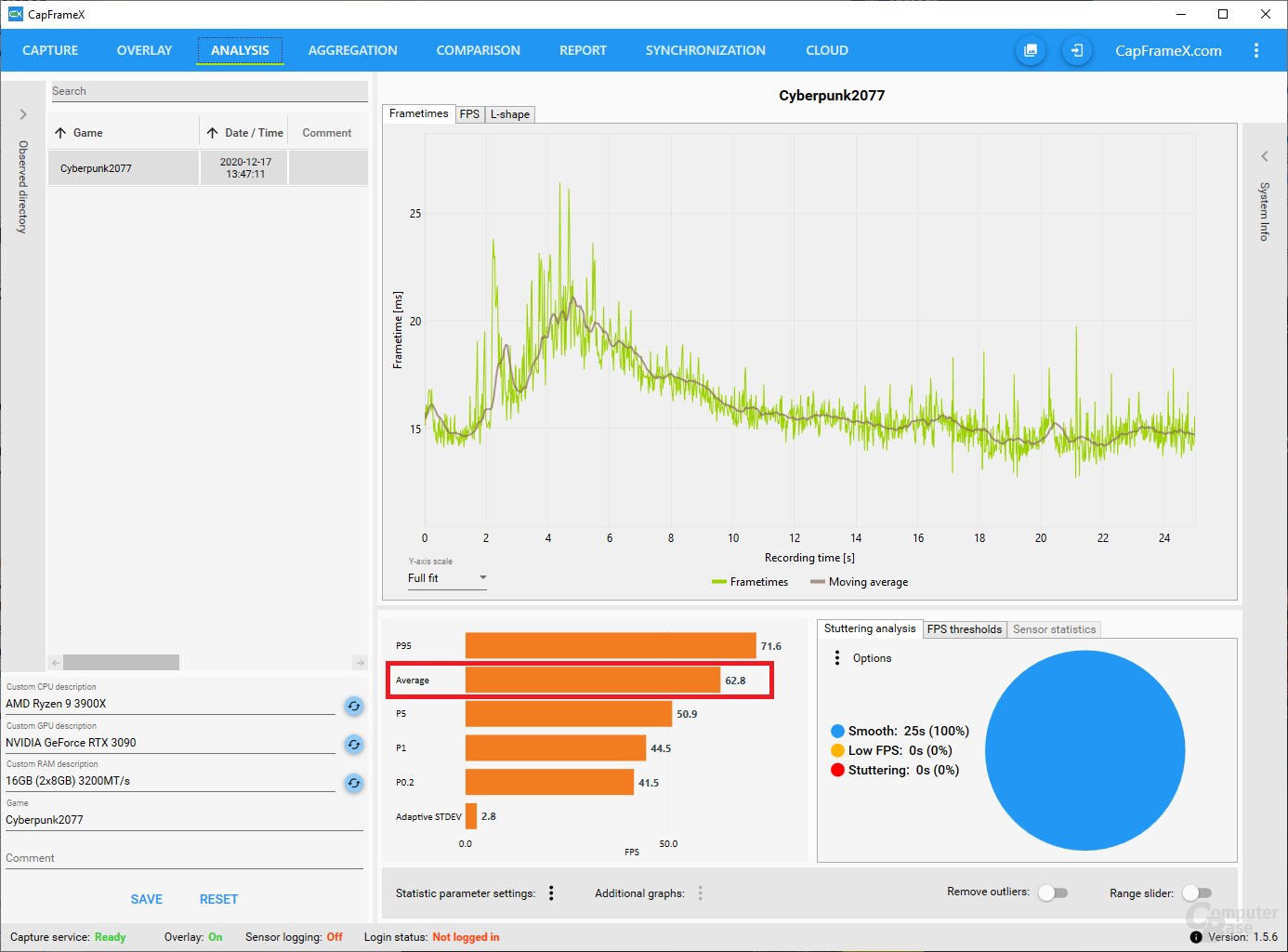This screenshot has height=952, width=1288.
Task: Switch to the FPS graph tab
Action: [x=469, y=114]
